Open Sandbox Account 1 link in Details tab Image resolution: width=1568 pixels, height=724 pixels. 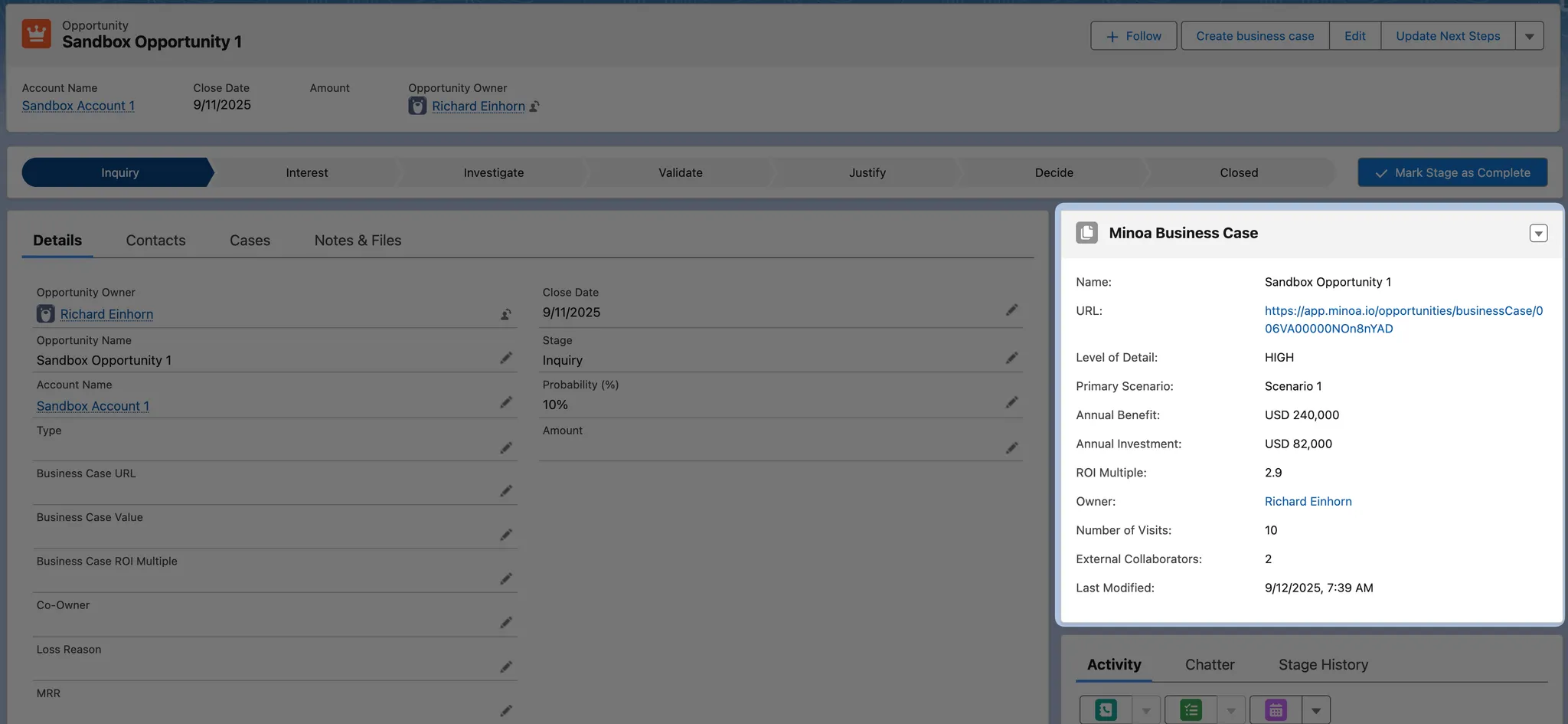coord(93,406)
